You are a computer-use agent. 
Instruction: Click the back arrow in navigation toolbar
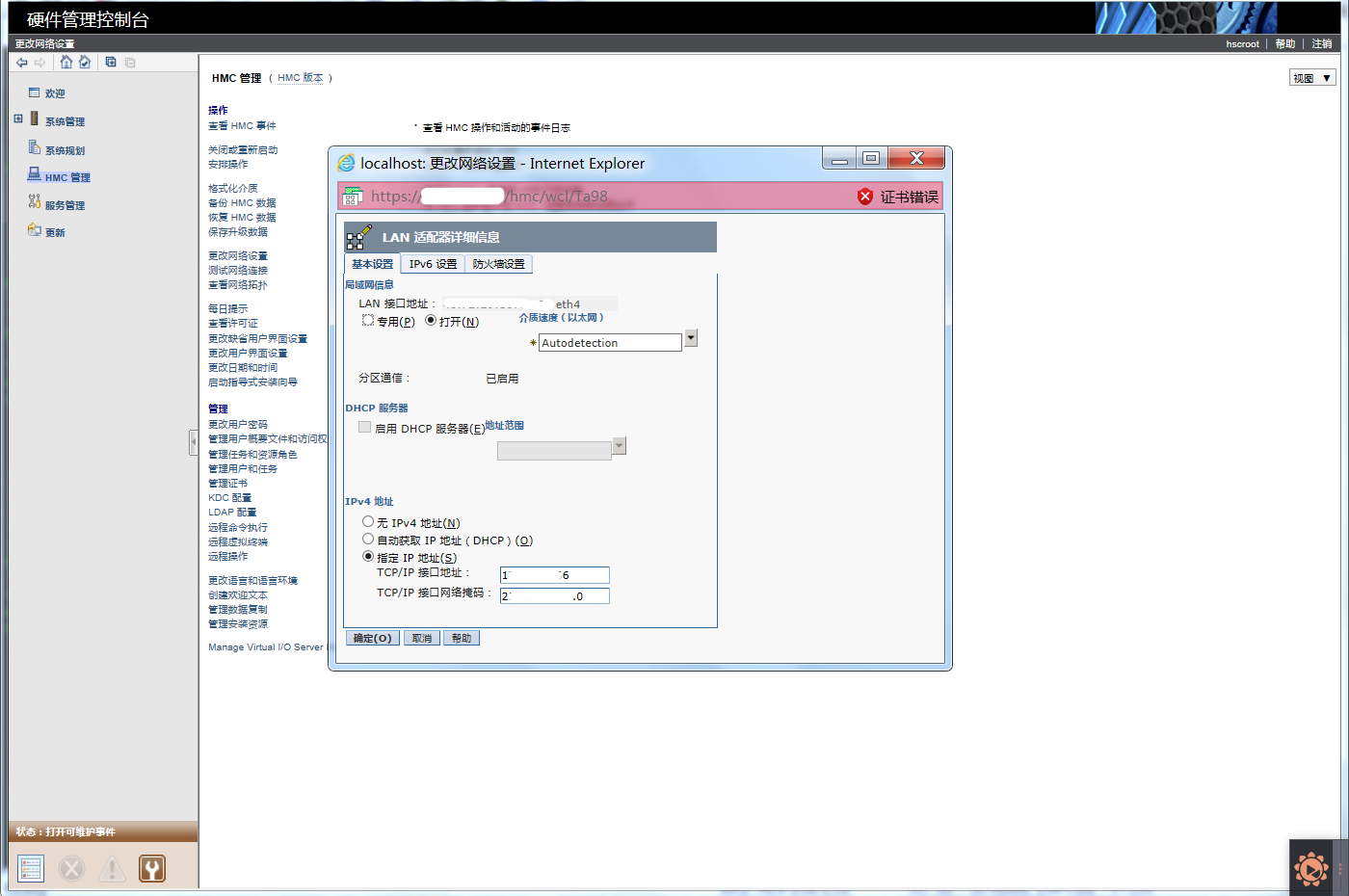22,63
